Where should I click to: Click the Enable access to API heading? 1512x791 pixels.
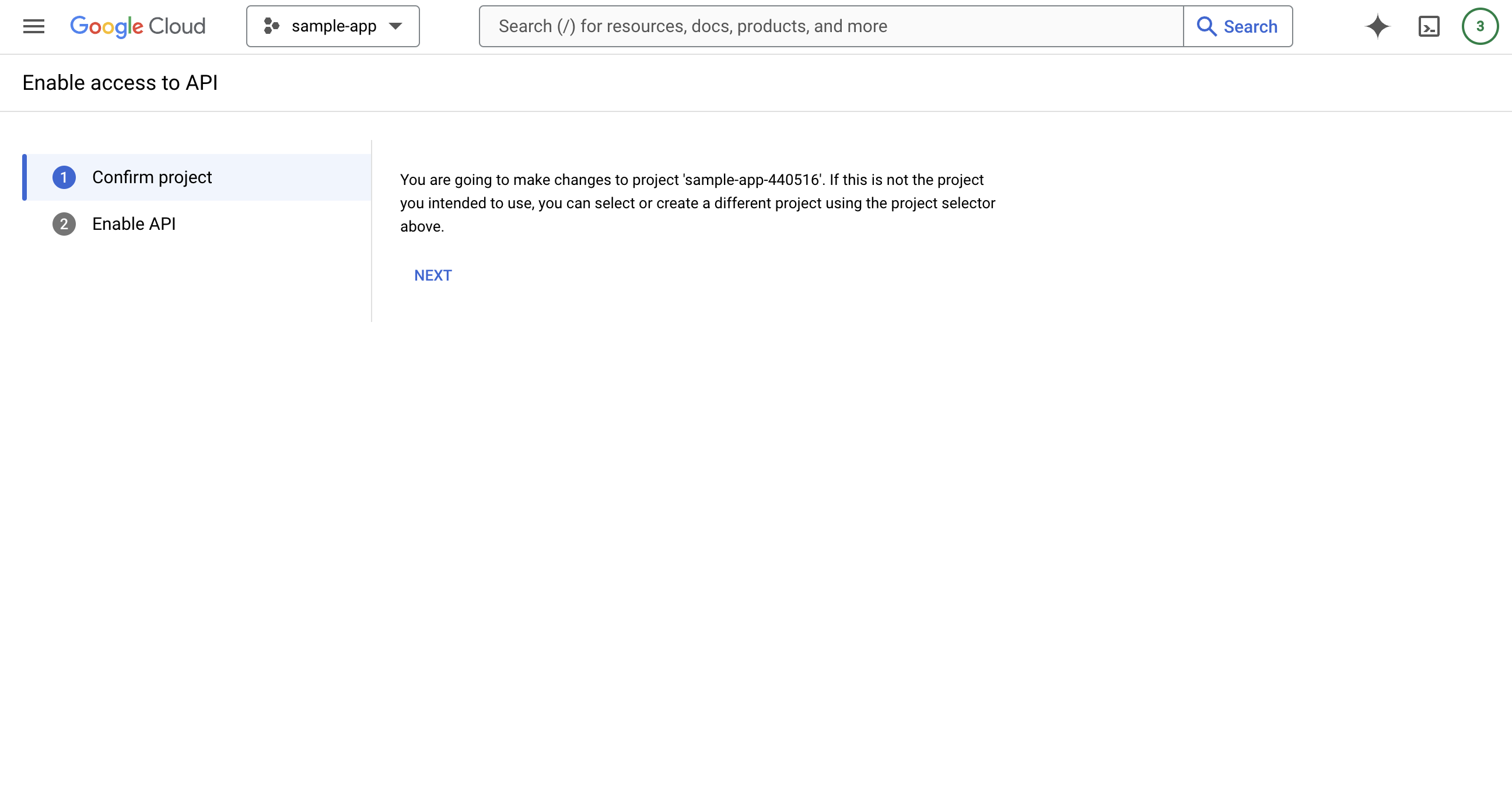click(x=120, y=83)
